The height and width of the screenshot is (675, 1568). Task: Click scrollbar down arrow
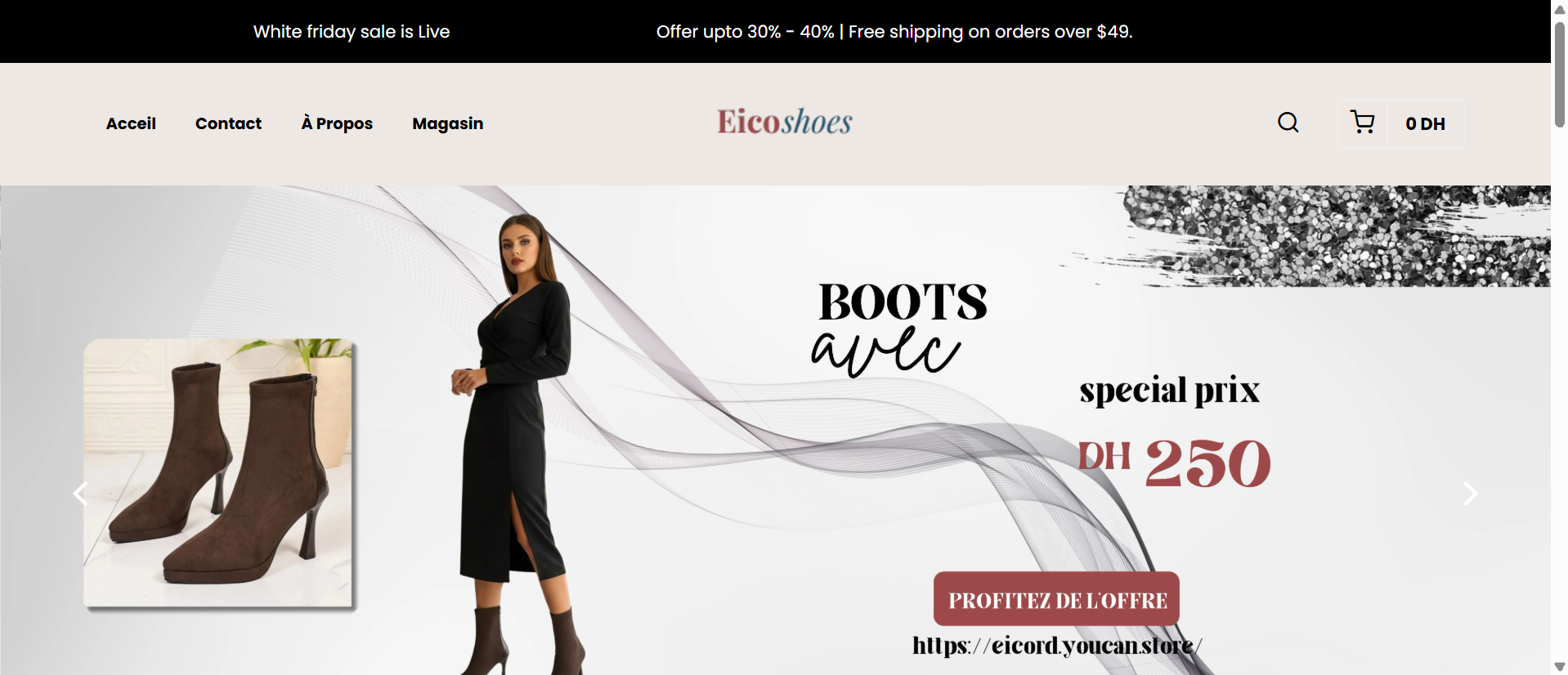[1559, 667]
